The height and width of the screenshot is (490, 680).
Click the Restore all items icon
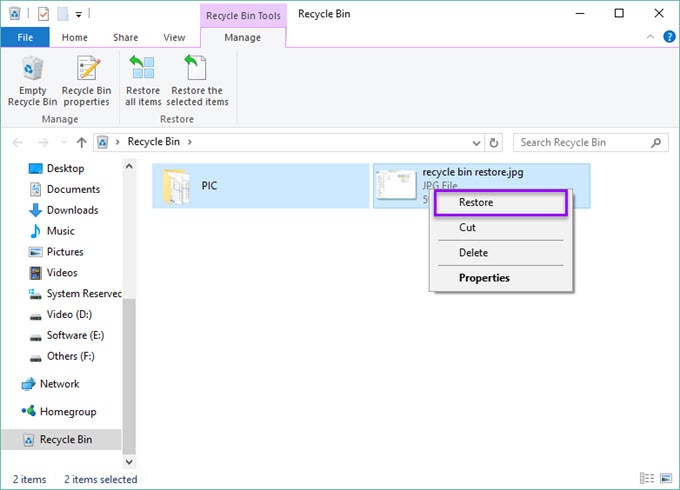(143, 81)
